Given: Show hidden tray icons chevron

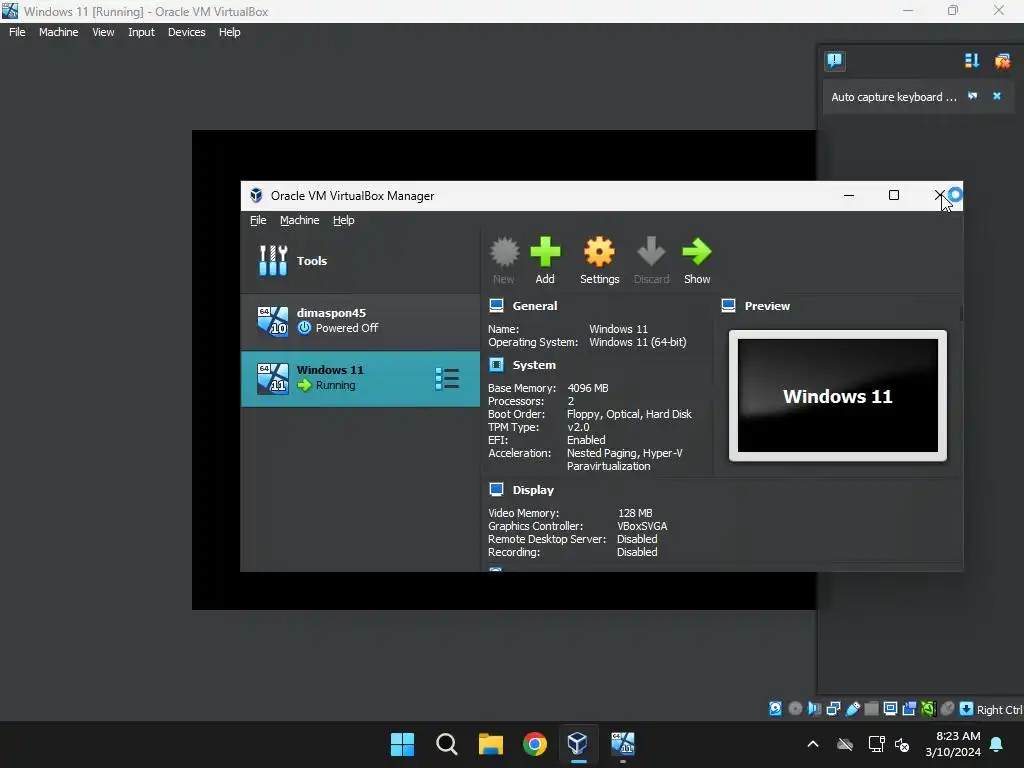Looking at the screenshot, I should click(x=813, y=744).
